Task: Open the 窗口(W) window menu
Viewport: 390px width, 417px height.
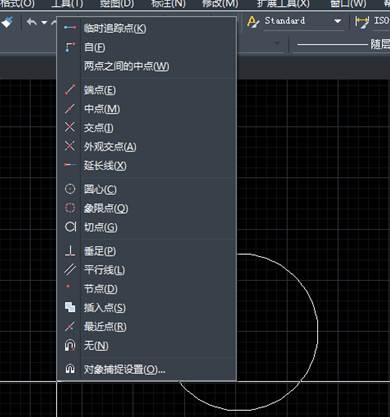Action: click(x=348, y=4)
